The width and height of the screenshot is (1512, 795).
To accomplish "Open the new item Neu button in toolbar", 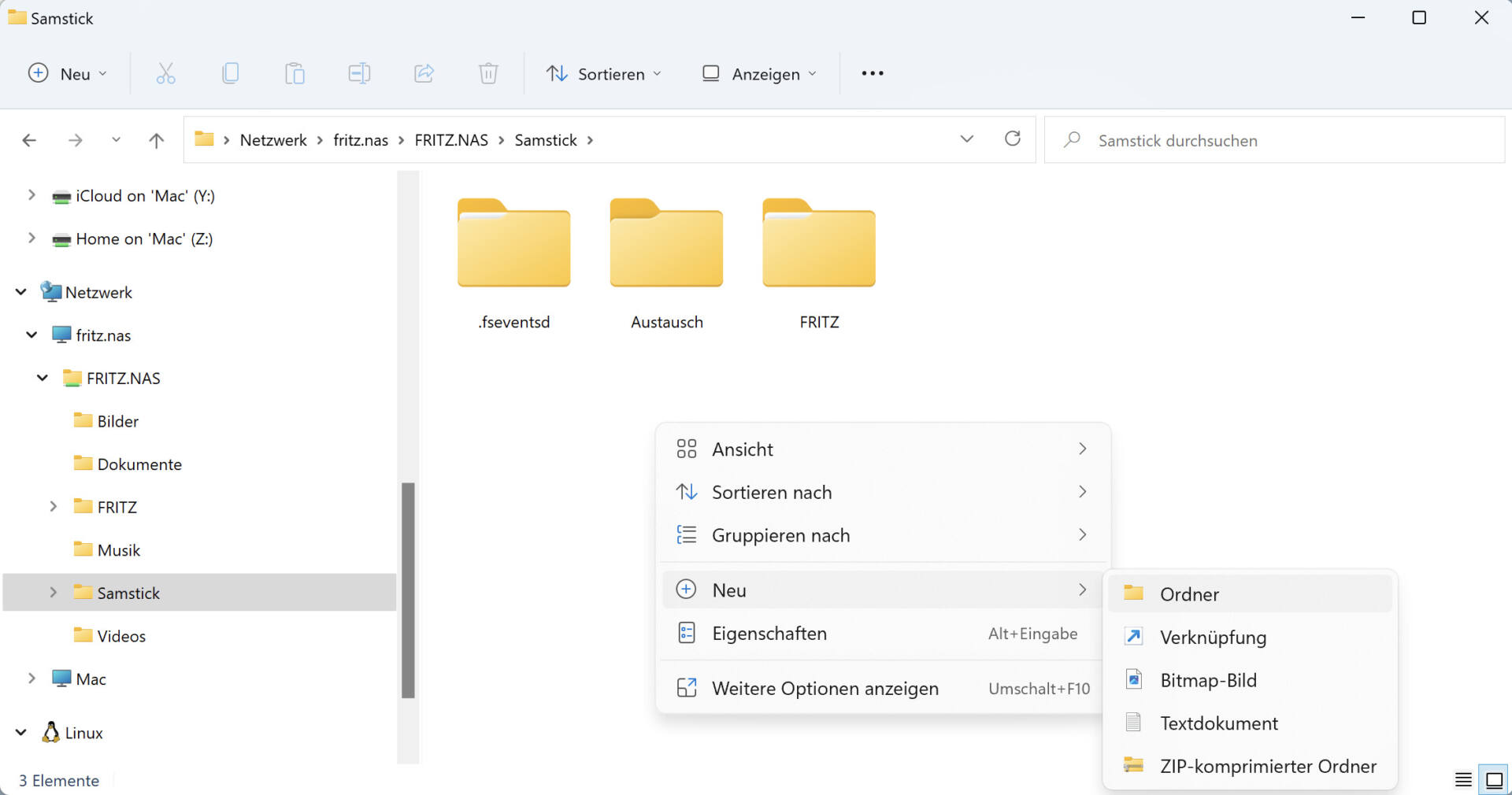I will point(68,74).
